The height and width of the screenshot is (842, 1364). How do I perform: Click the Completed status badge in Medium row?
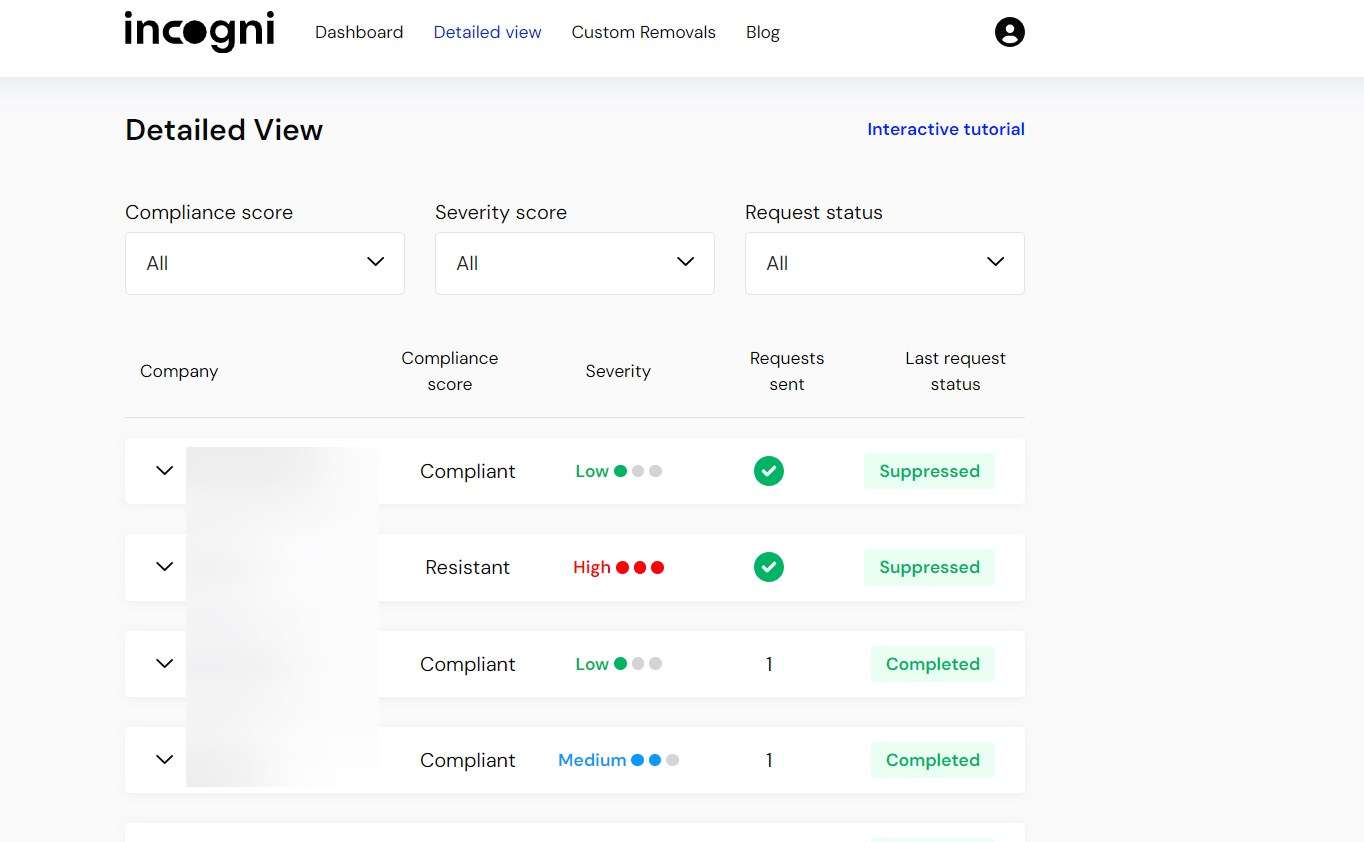(x=932, y=760)
